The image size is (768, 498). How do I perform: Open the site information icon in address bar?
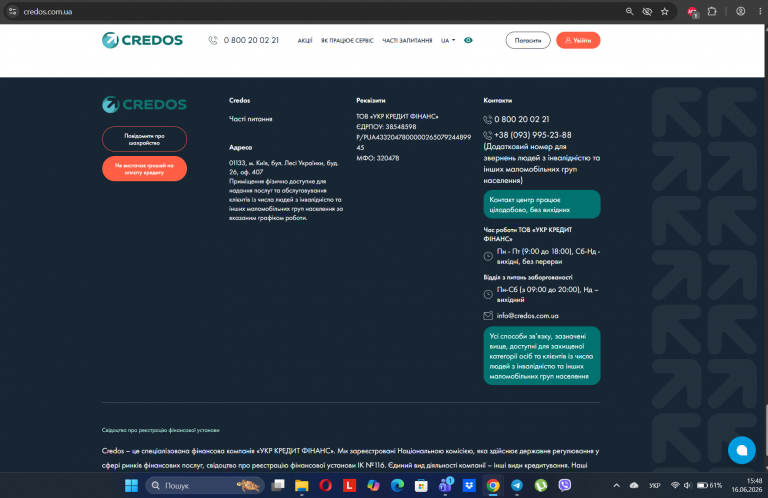pos(13,11)
